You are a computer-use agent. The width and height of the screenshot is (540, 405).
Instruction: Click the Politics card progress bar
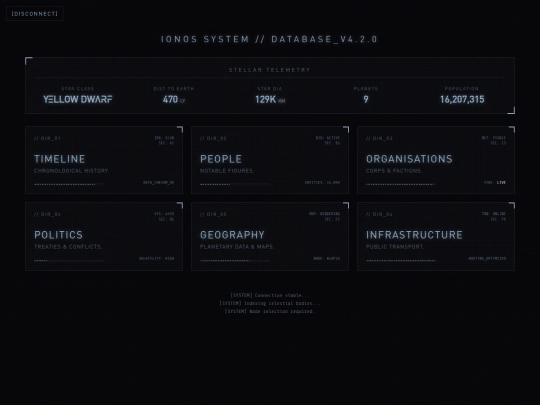click(69, 261)
